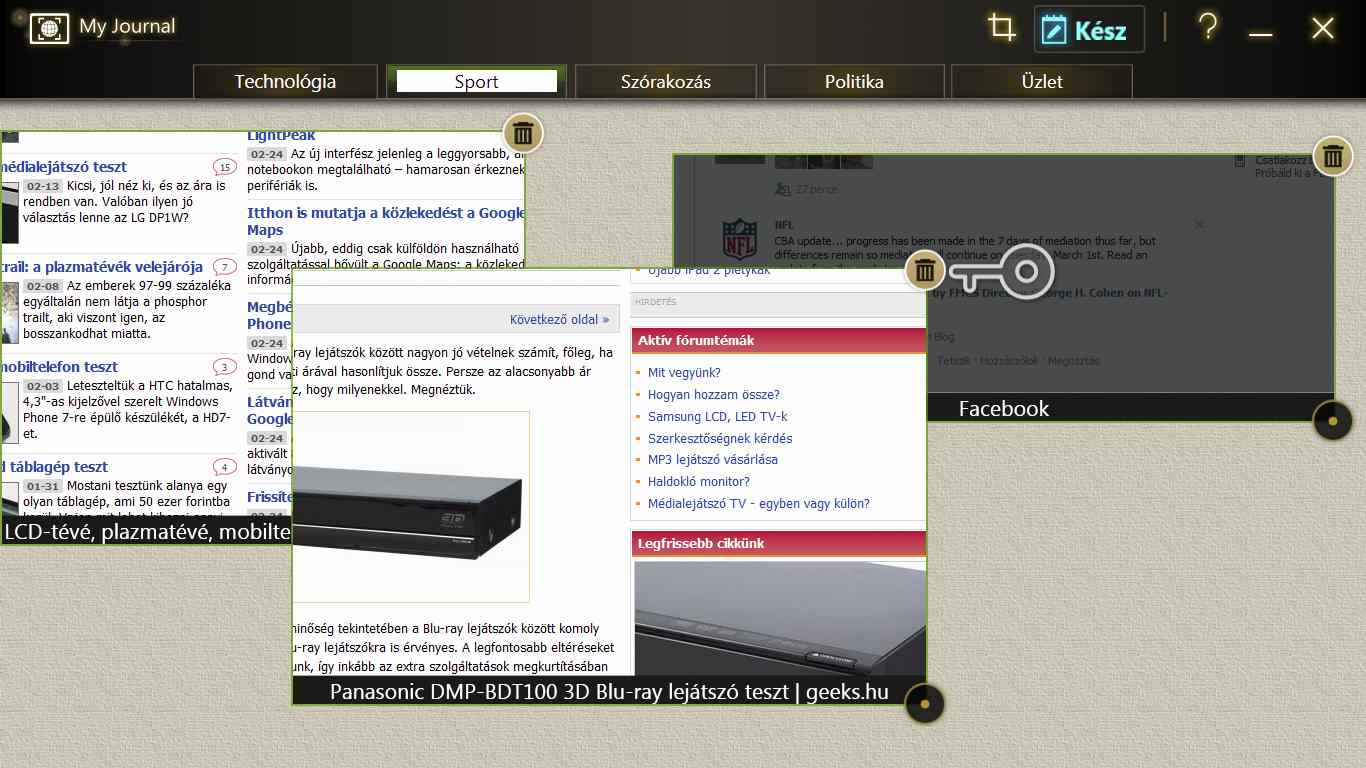1366x768 pixels.
Task: Click the Panasonic clipping's round resize handle
Action: (x=925, y=704)
